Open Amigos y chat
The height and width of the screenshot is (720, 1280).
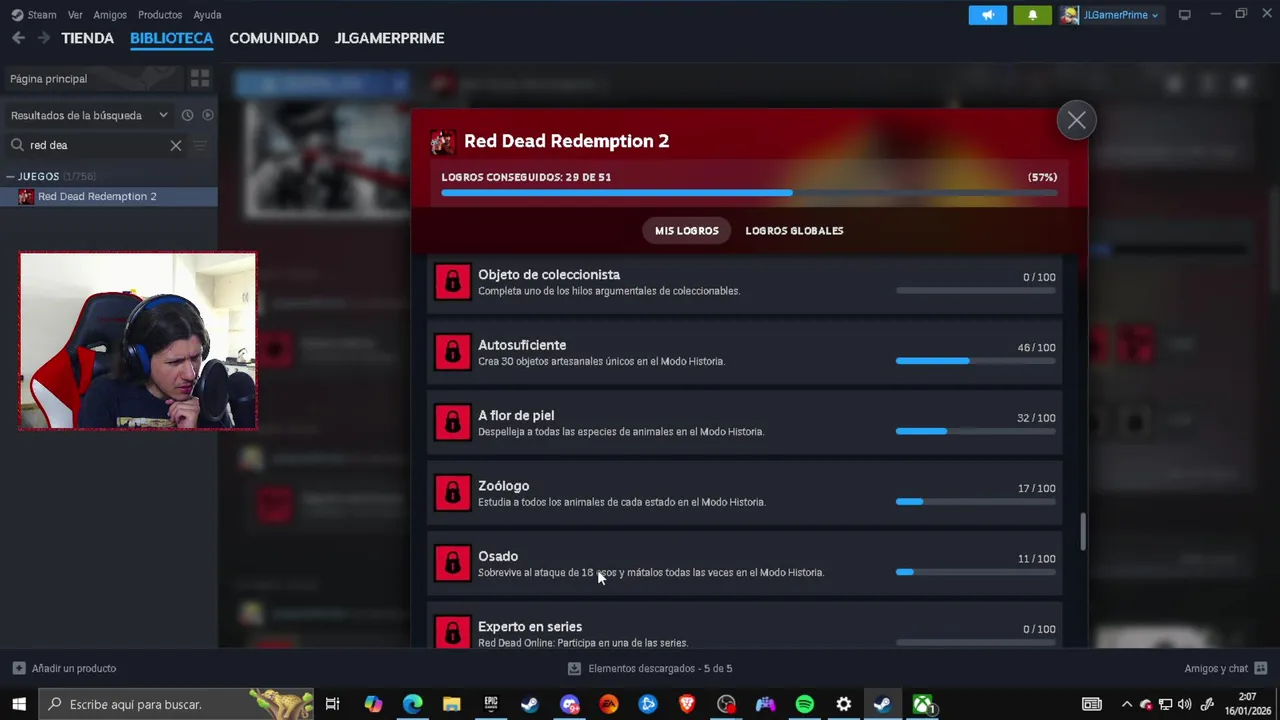(x=1226, y=668)
